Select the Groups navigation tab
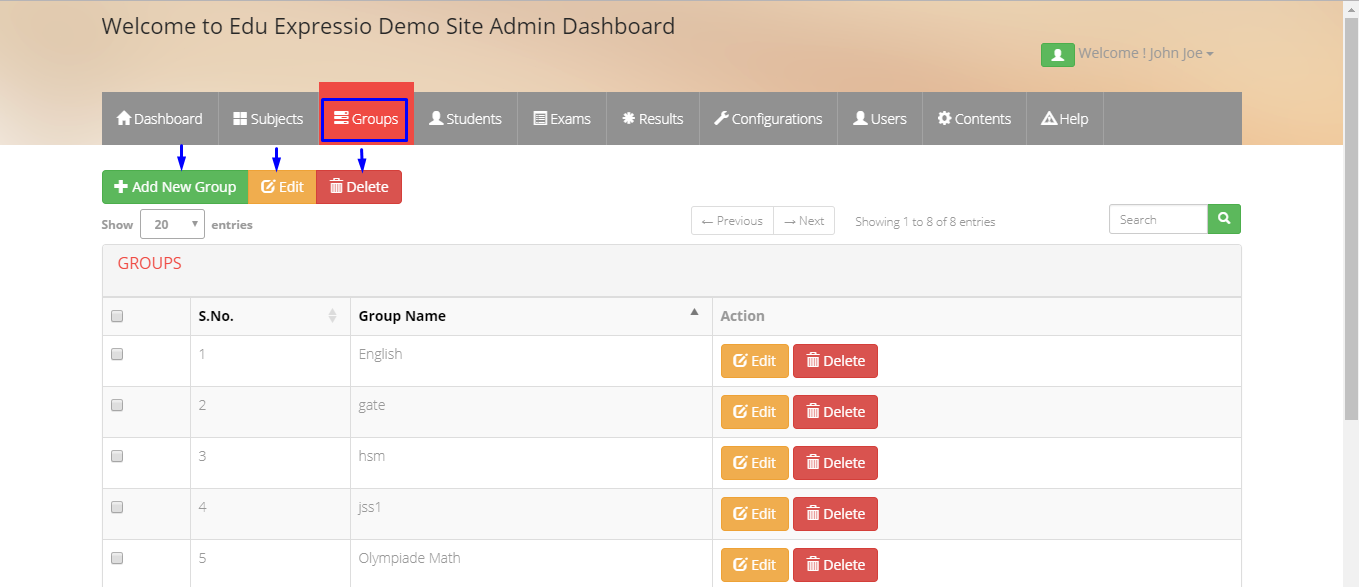The height and width of the screenshot is (587, 1359). [366, 119]
